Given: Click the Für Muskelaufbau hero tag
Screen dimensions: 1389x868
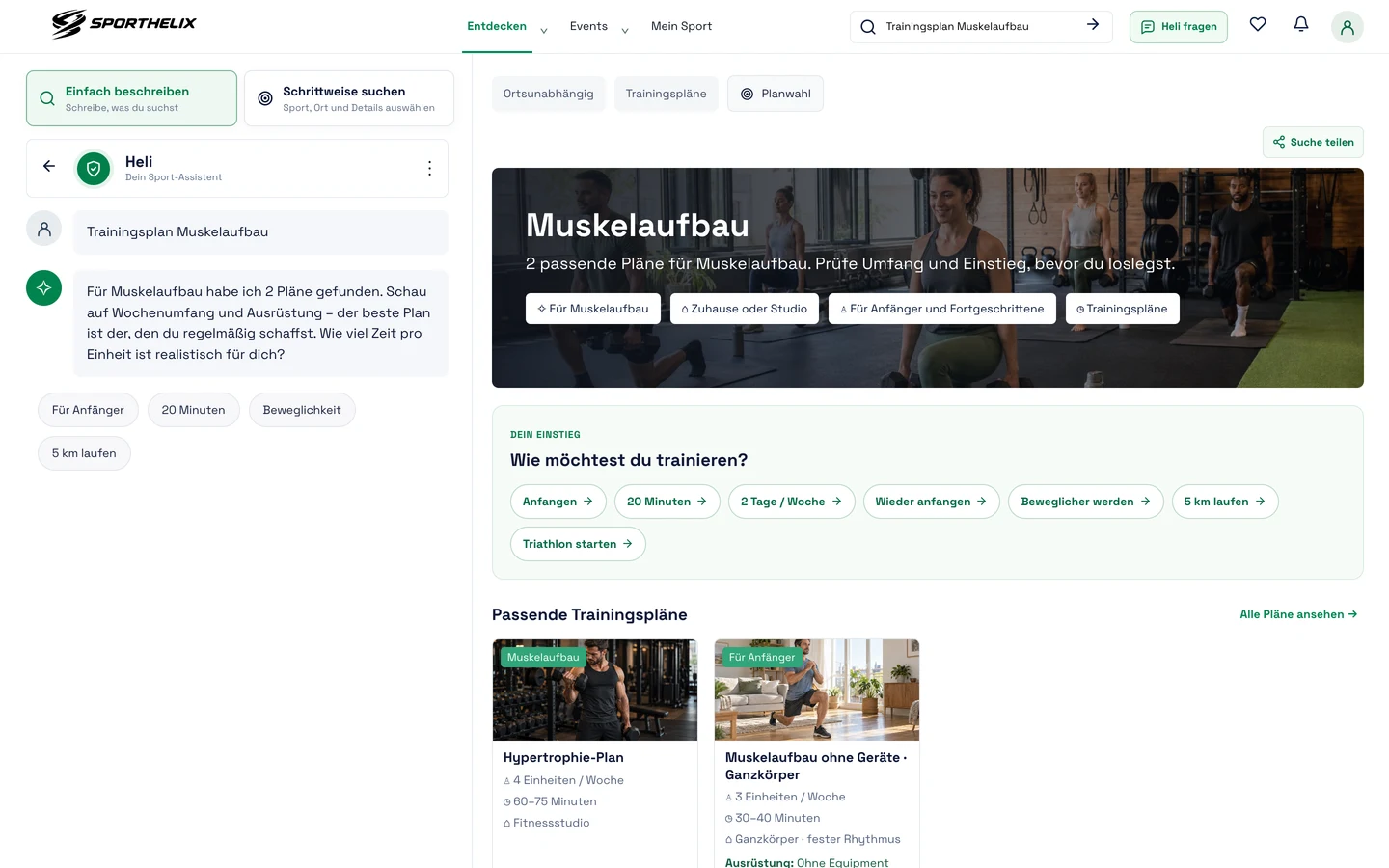Looking at the screenshot, I should click(593, 309).
